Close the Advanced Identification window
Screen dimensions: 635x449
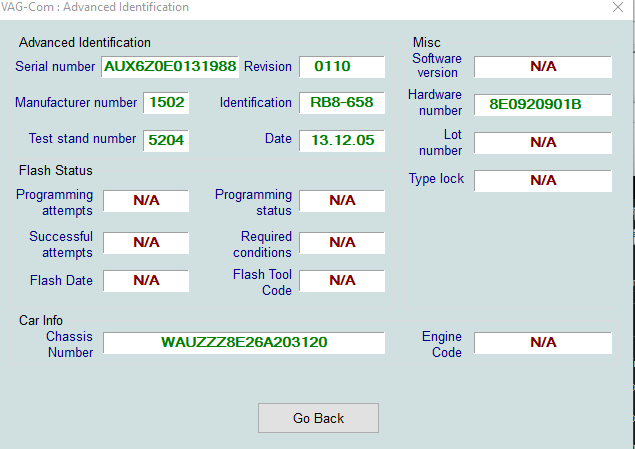pyautogui.click(x=618, y=7)
